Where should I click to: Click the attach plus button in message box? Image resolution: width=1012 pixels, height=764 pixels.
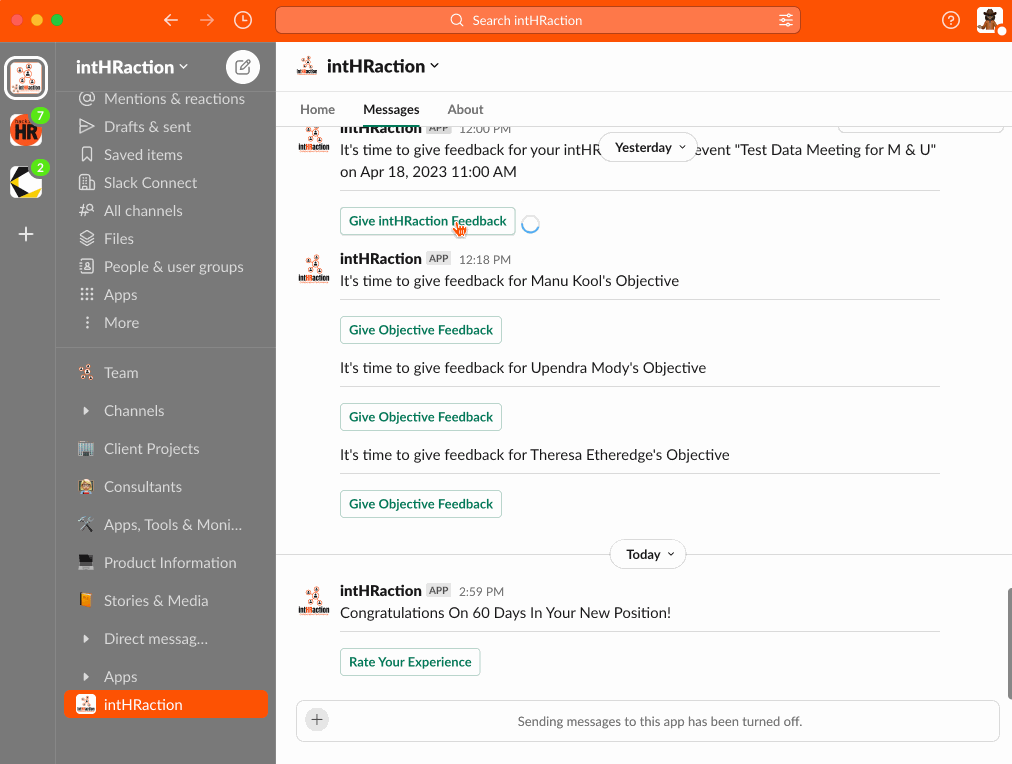tap(317, 719)
